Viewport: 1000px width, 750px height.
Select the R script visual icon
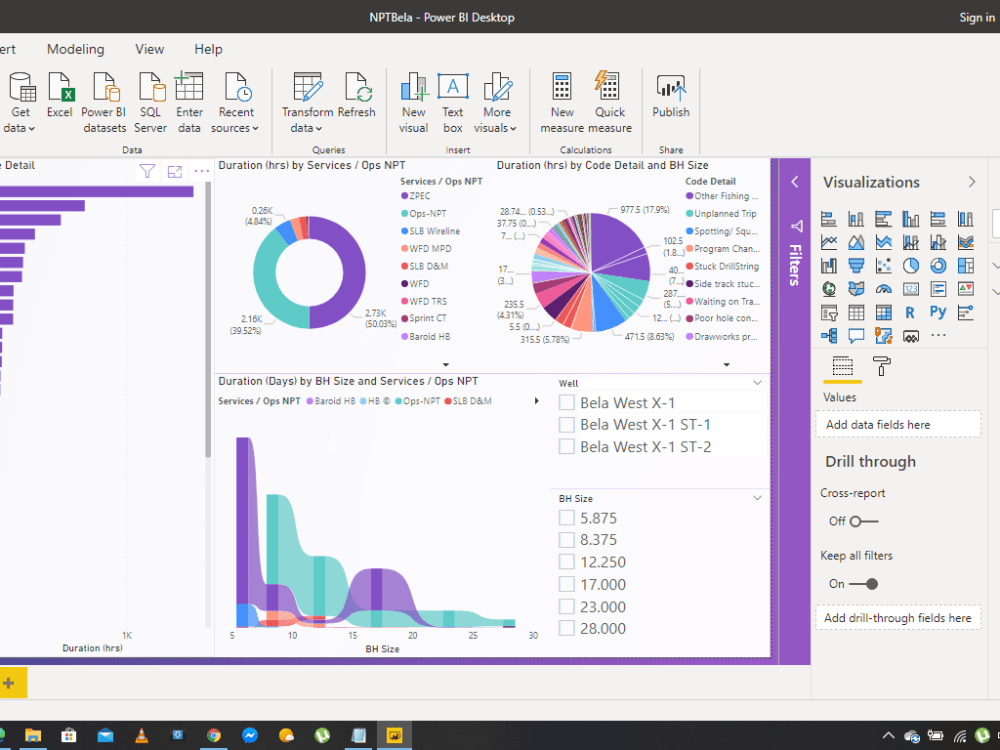click(x=911, y=312)
